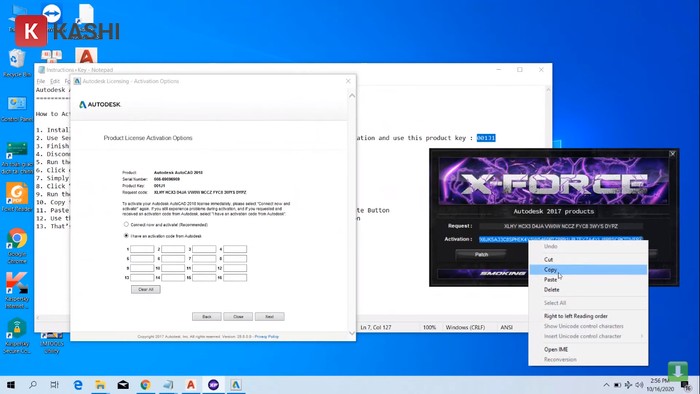Click the battery icon in system tray
The height and width of the screenshot is (394, 700).
coord(617,385)
